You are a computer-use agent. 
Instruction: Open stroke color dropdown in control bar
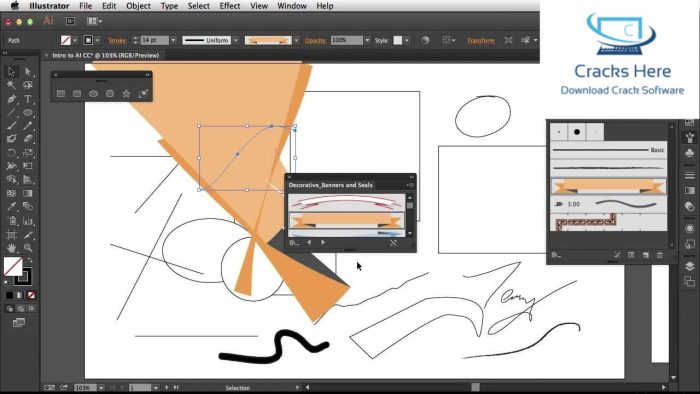[97, 40]
